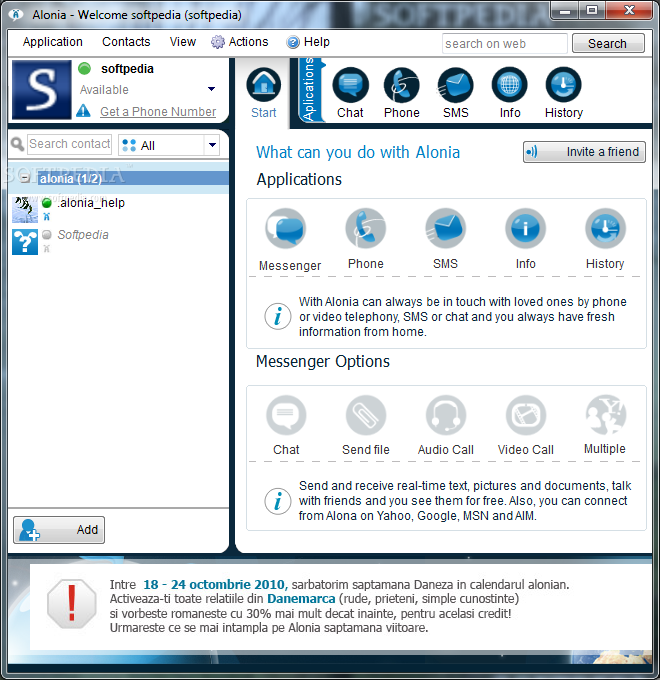The image size is (660, 680).
Task: Click the Alonia title bar app icon
Action: click(x=16, y=14)
